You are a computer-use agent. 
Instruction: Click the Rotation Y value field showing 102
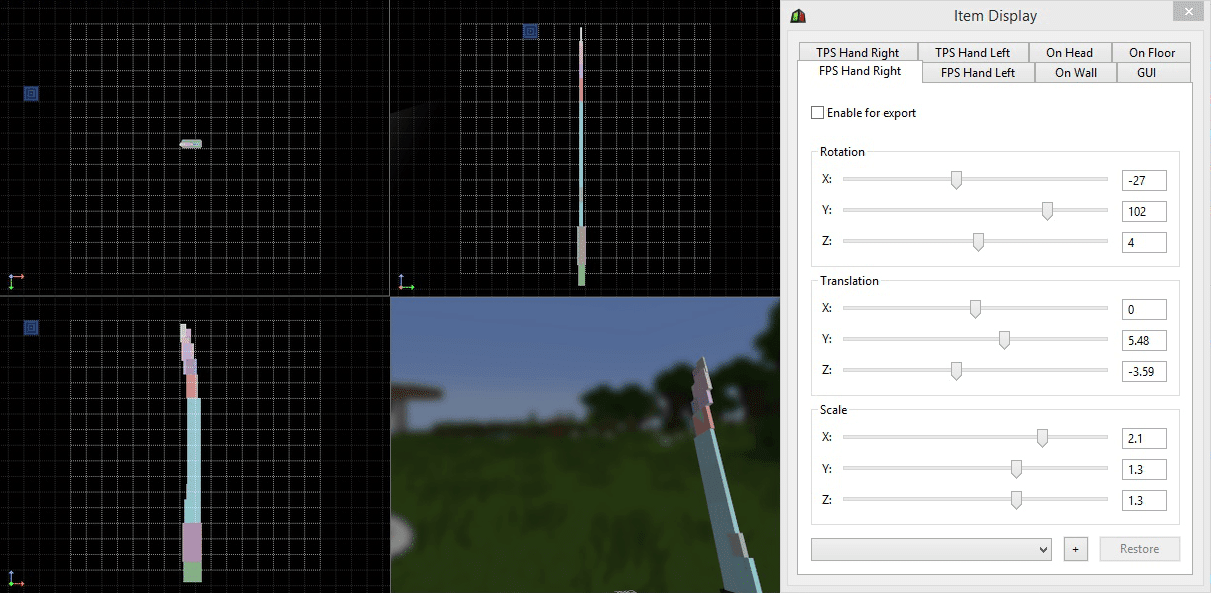pyautogui.click(x=1143, y=211)
